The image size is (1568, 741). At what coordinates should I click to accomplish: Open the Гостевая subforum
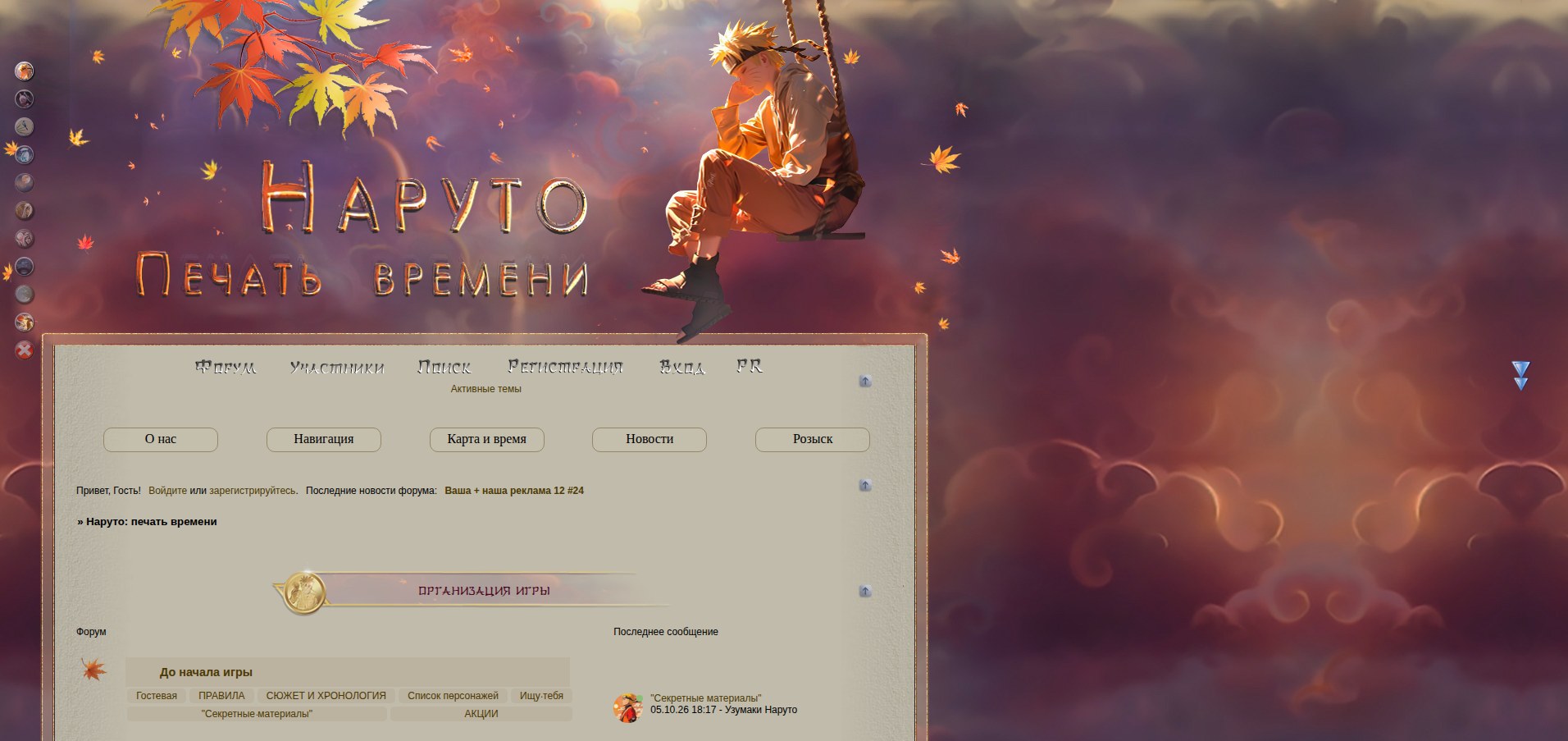157,696
